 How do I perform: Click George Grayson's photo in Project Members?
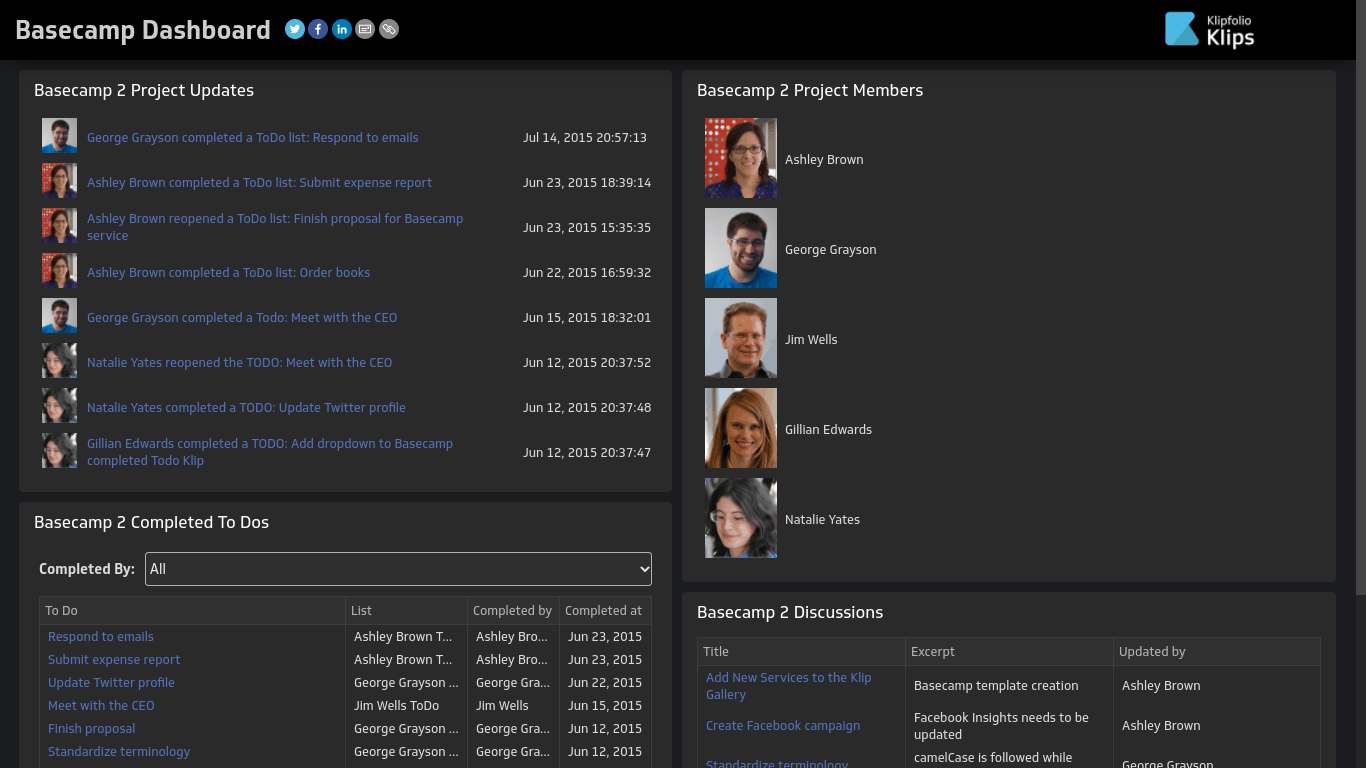click(x=741, y=248)
